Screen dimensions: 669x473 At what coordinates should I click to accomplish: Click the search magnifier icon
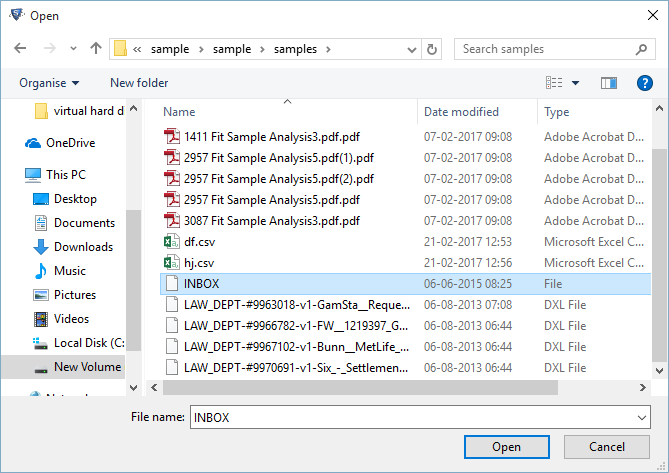point(641,49)
